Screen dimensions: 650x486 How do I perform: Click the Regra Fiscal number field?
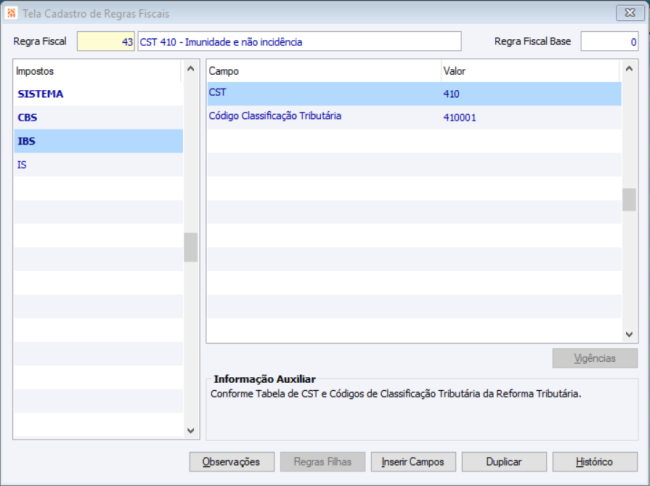(x=106, y=41)
